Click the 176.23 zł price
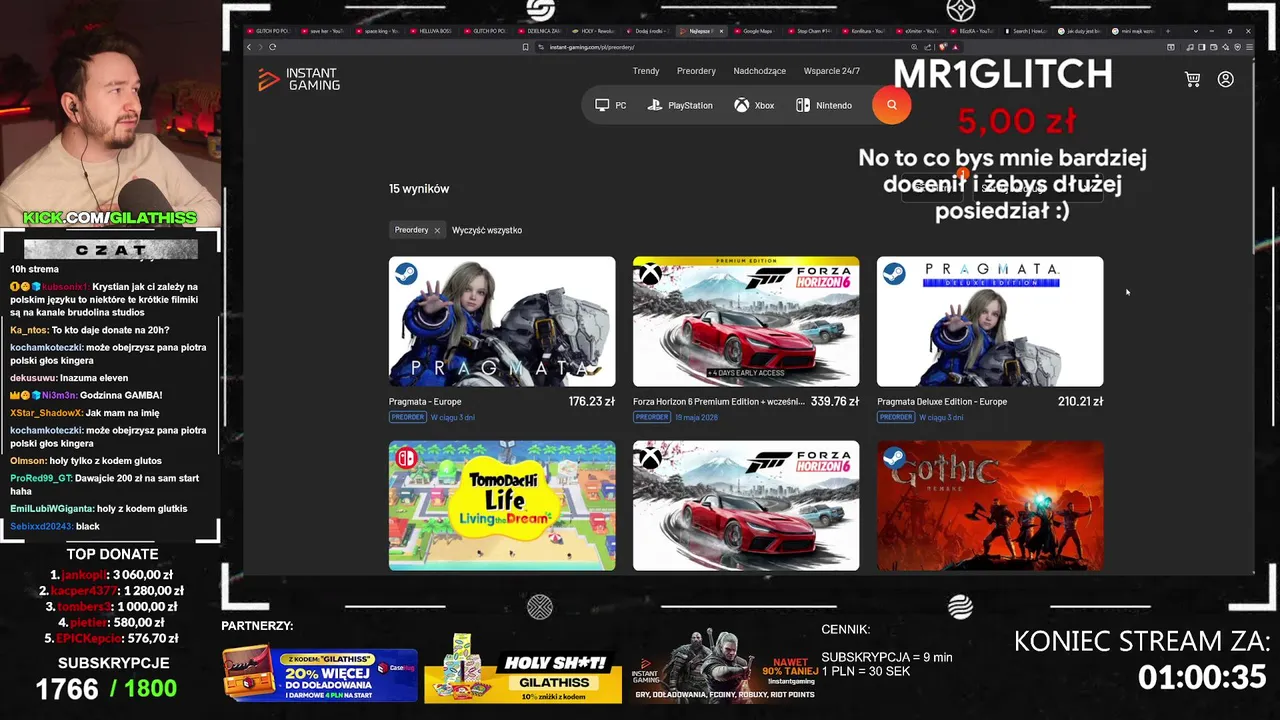1280x720 pixels. tap(592, 401)
